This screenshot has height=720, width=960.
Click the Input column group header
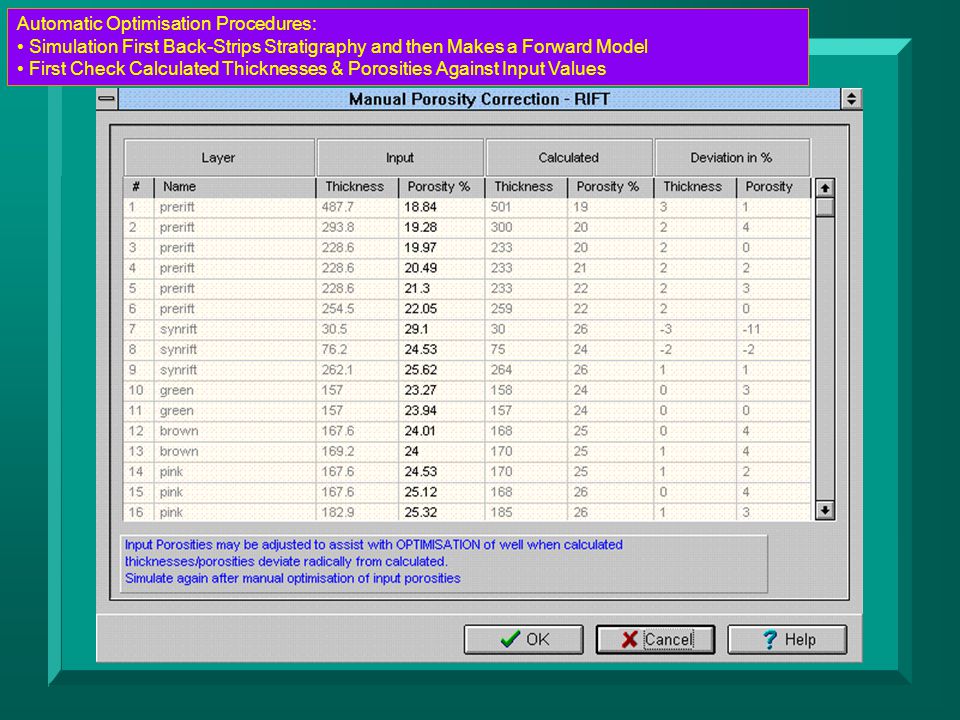pos(400,157)
